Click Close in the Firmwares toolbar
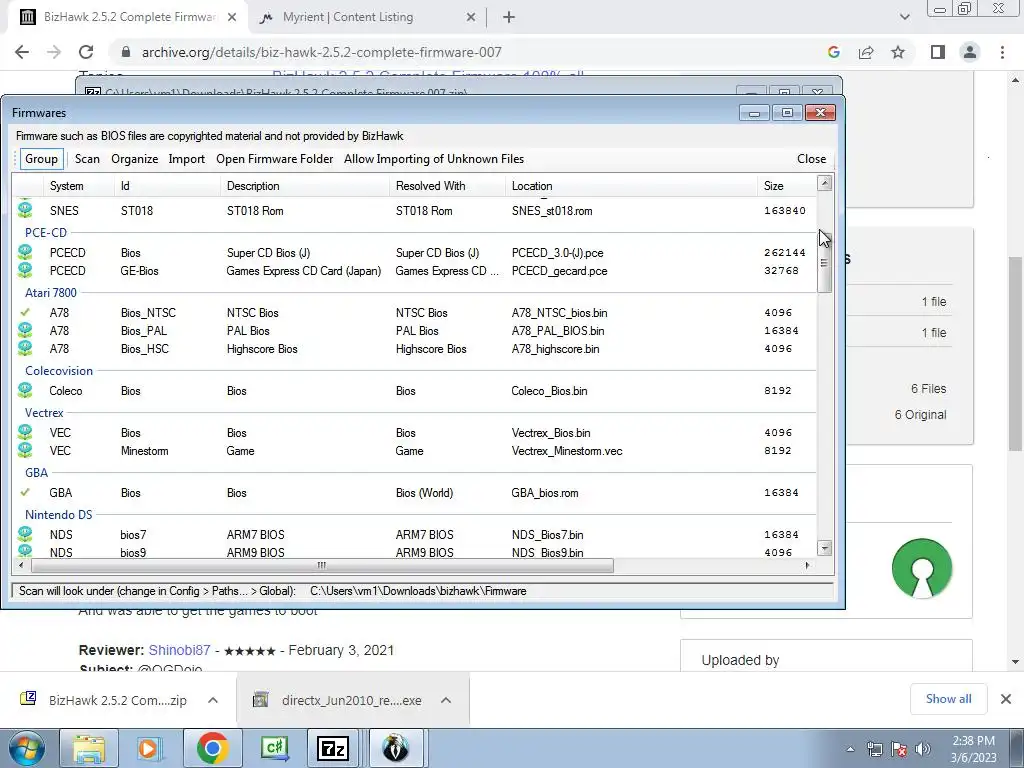The height and width of the screenshot is (768, 1024). tap(811, 159)
